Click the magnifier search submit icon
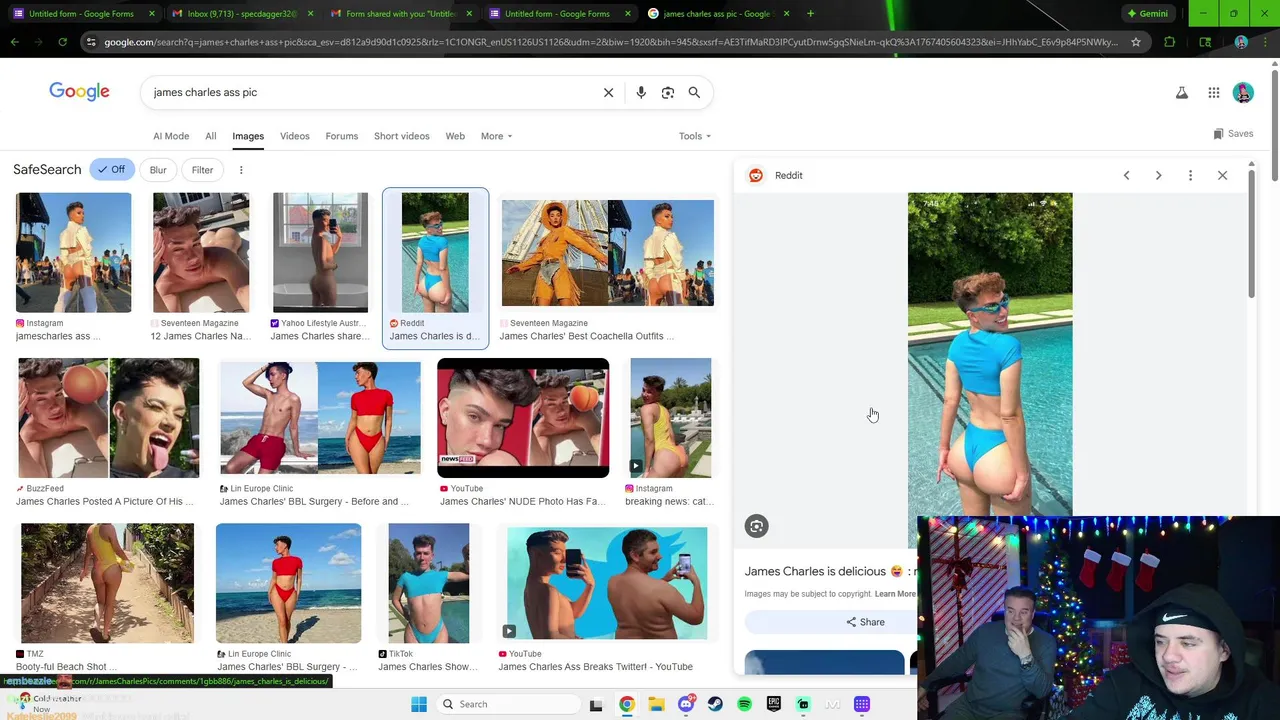 coord(694,92)
